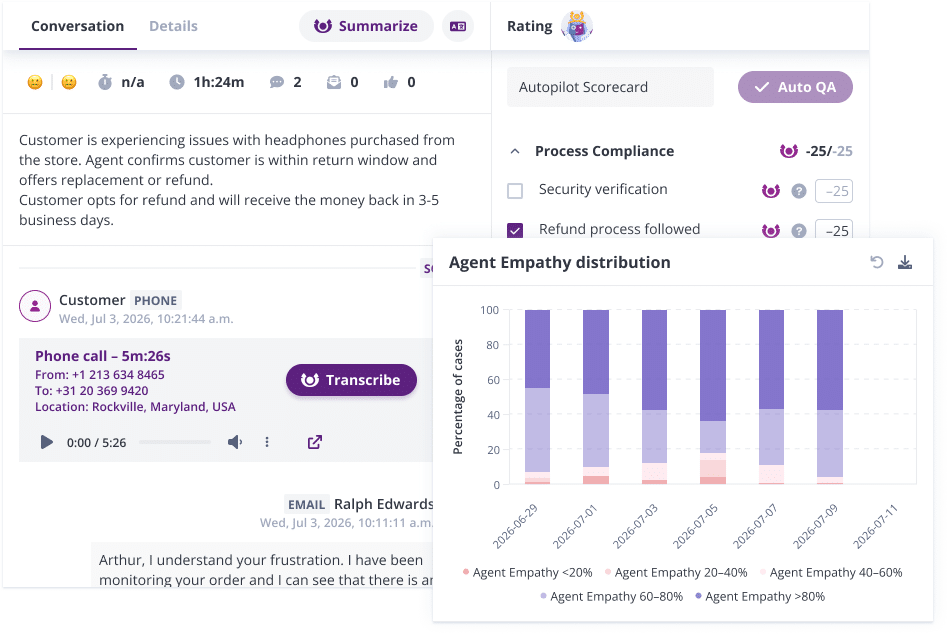Click help icon beside Security verification

[x=798, y=191]
